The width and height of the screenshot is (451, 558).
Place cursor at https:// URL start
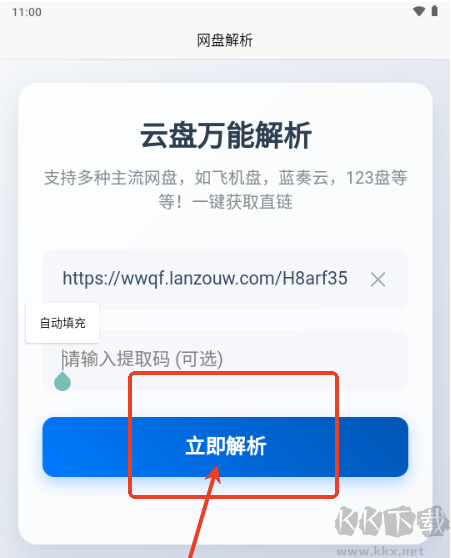pos(91,278)
